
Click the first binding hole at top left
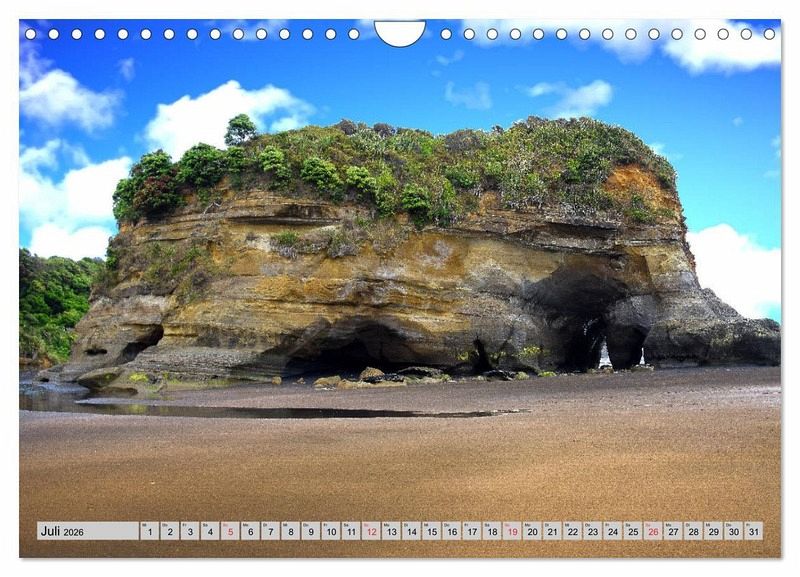[x=30, y=34]
